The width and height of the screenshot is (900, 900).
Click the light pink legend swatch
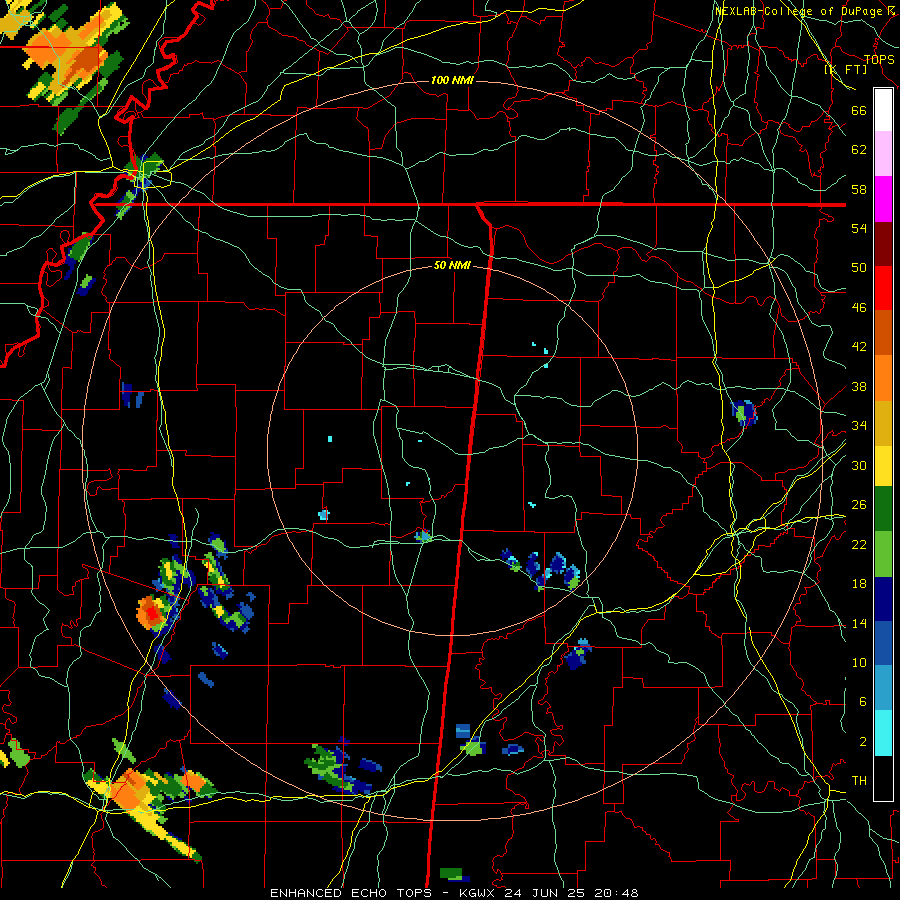point(883,154)
